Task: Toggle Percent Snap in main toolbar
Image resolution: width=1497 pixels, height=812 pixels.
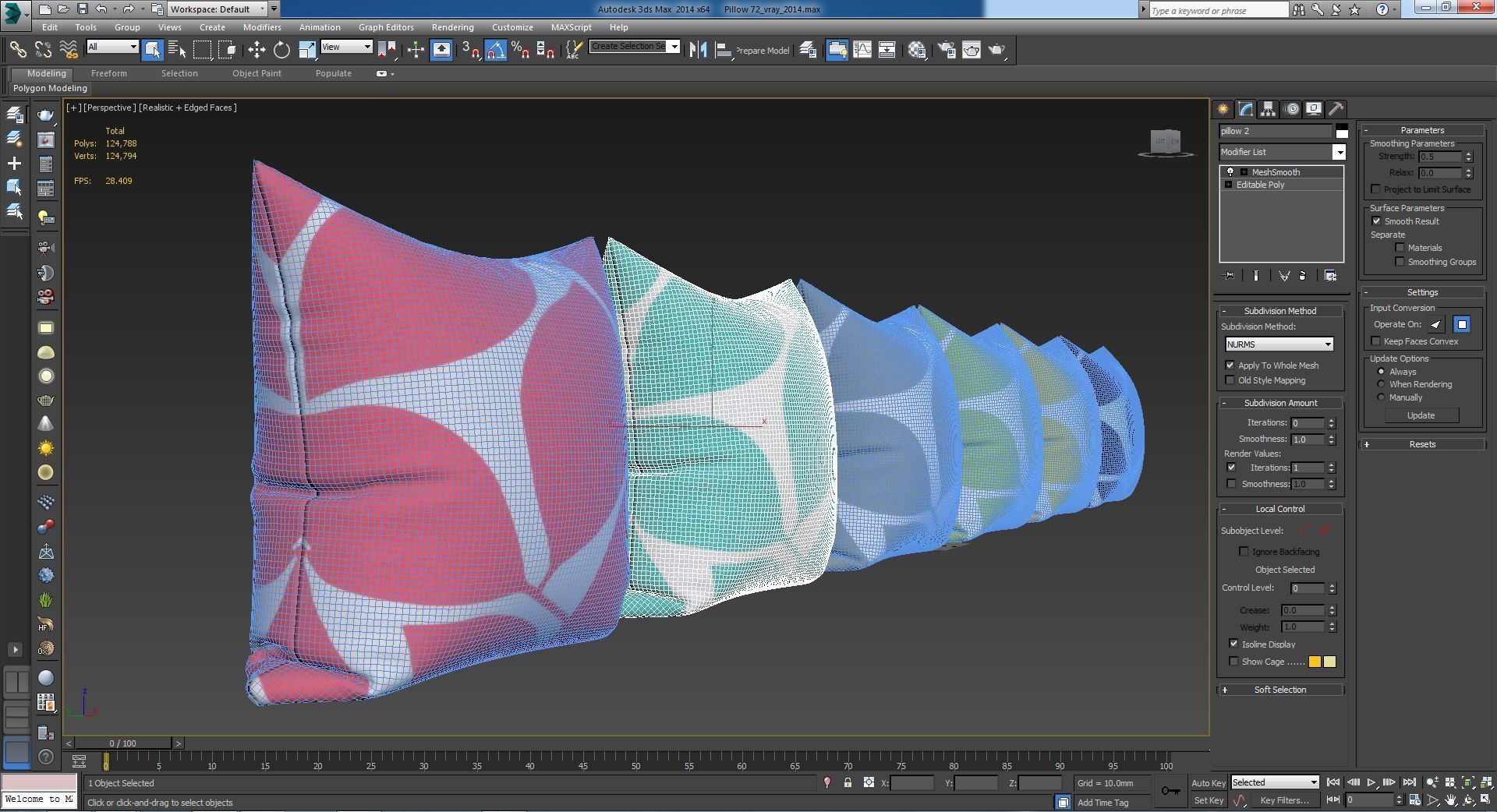Action: pos(521,50)
